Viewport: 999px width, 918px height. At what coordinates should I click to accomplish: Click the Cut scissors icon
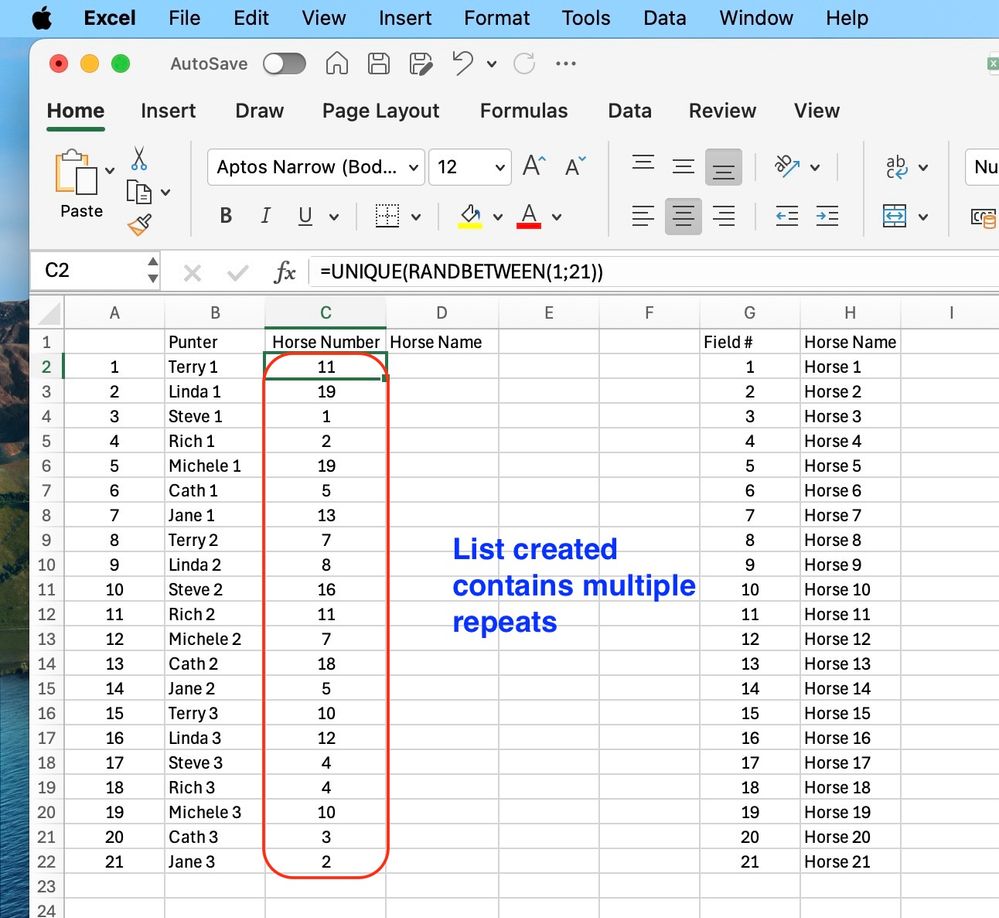[x=139, y=159]
